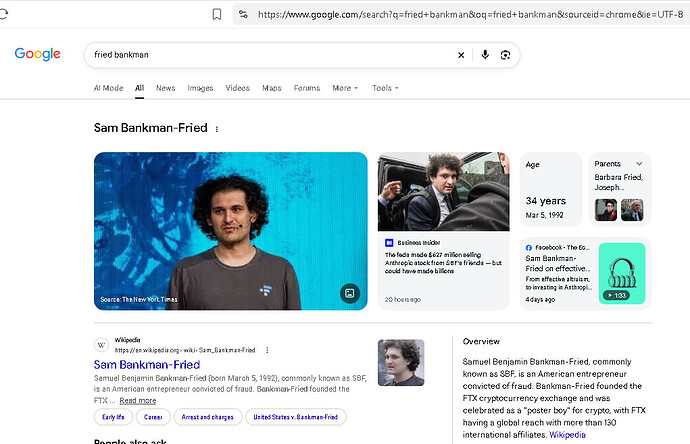
Task: Switch to the Videos tab
Action: pos(238,88)
